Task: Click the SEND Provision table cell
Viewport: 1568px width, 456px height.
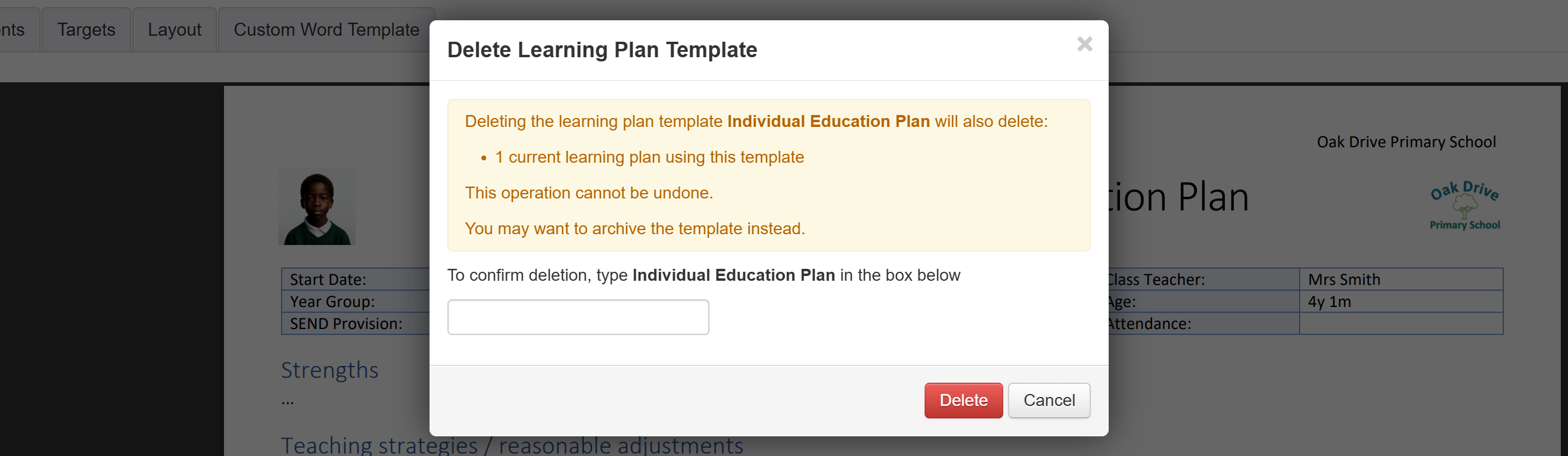Action: [346, 323]
